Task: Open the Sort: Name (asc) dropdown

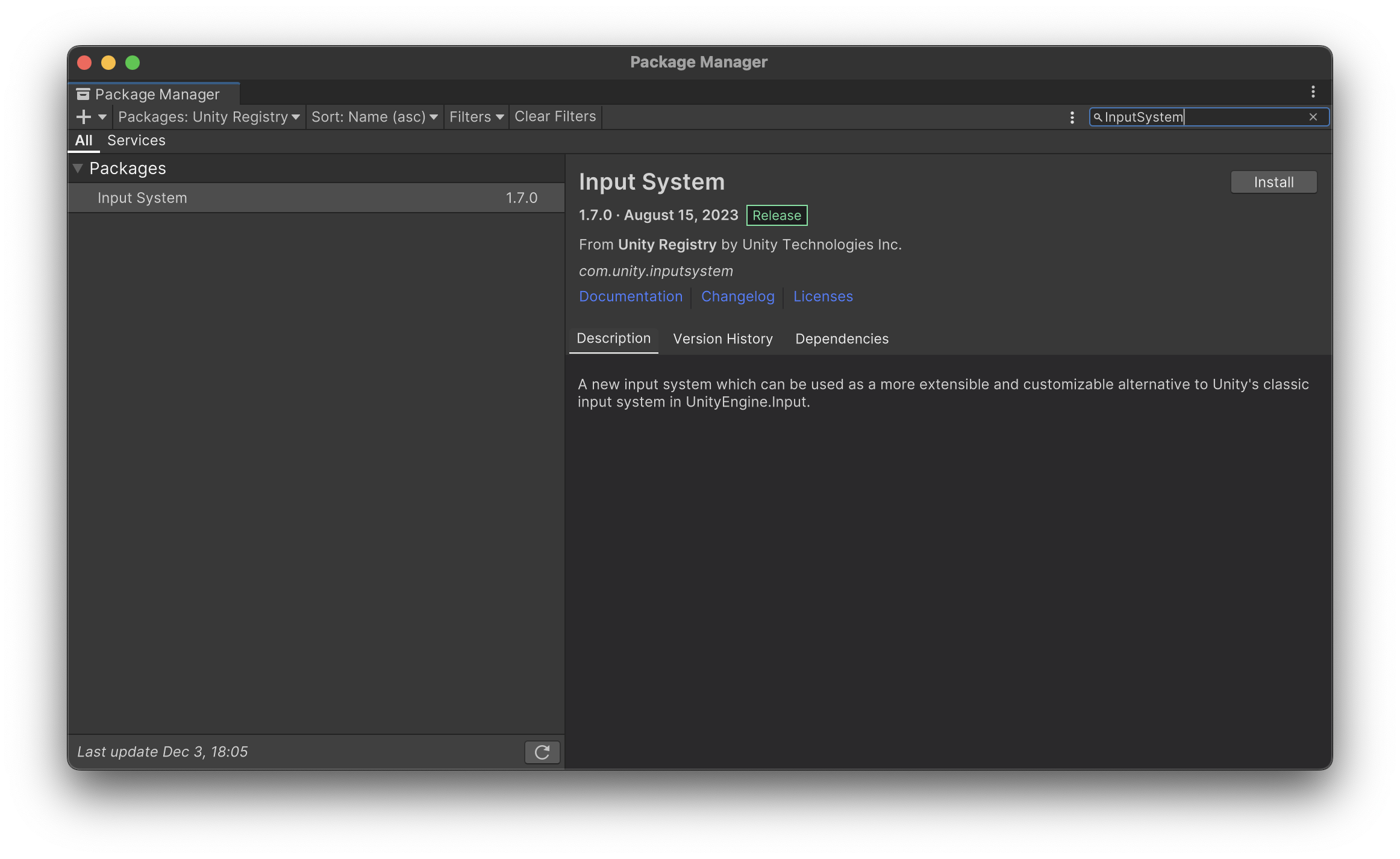Action: pyautogui.click(x=374, y=117)
